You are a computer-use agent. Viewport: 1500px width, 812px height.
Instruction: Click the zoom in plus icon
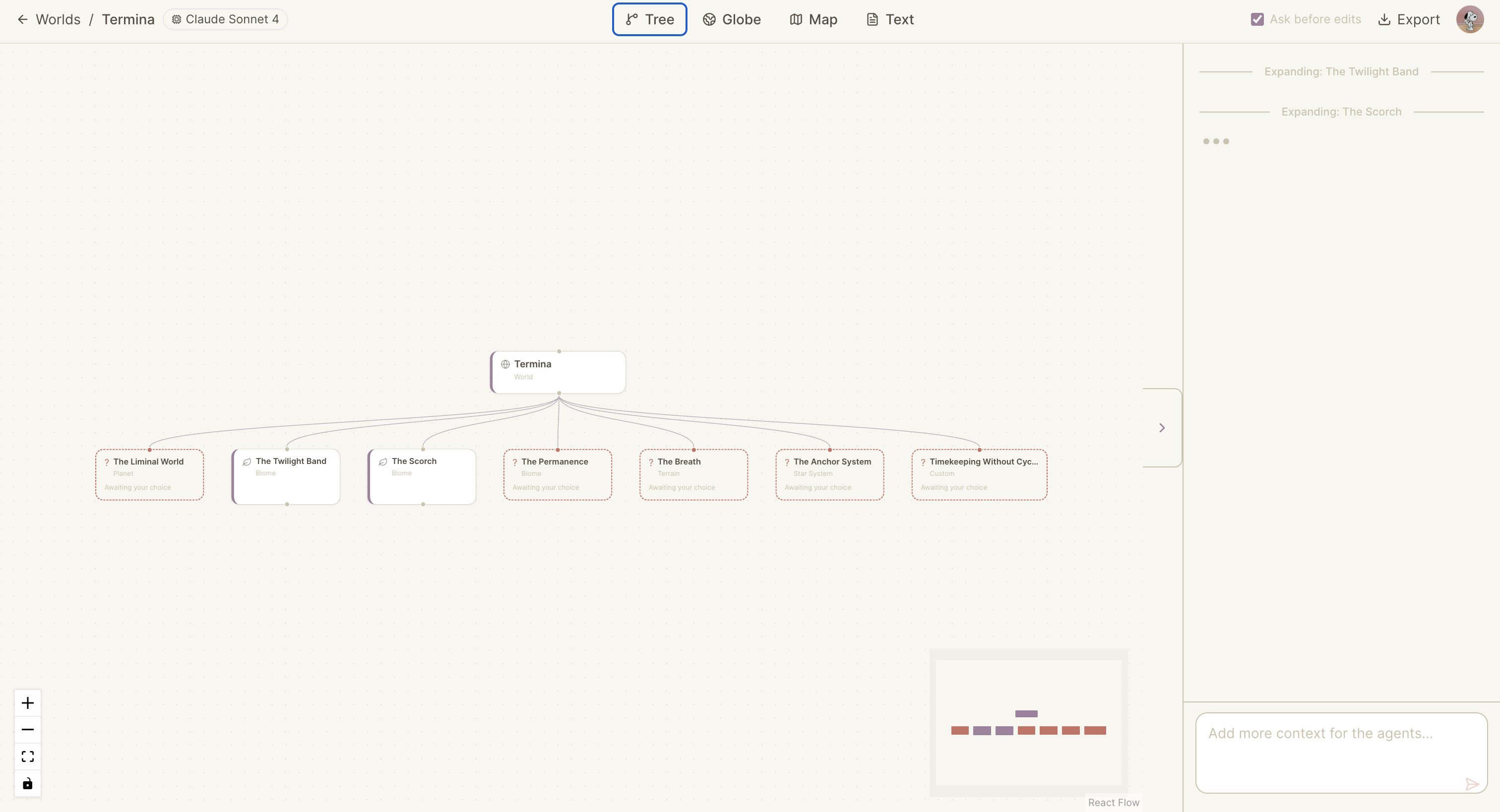[x=27, y=703]
